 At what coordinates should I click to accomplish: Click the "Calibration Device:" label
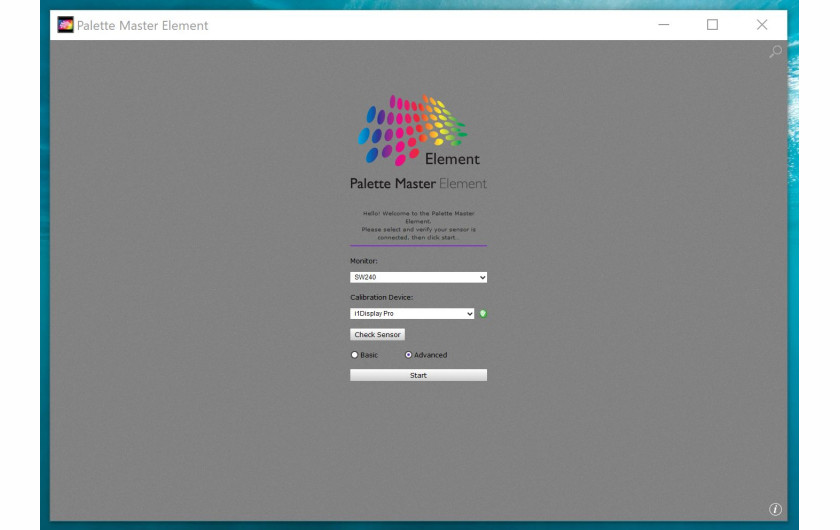pyautogui.click(x=381, y=297)
